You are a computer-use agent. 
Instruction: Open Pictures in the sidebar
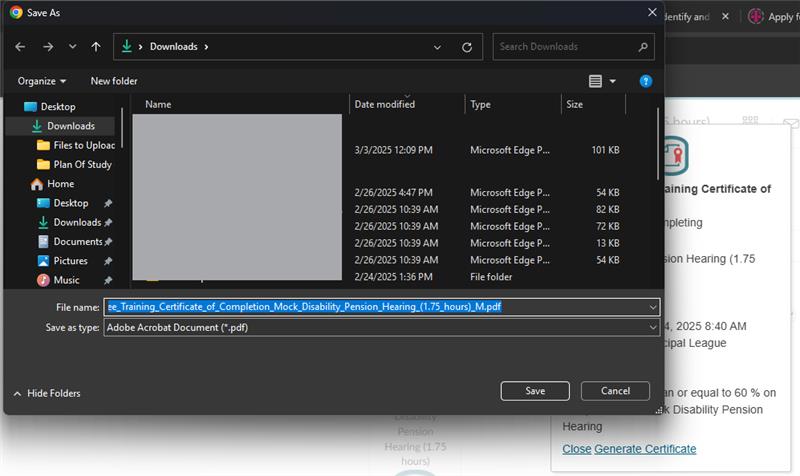pyautogui.click(x=70, y=261)
